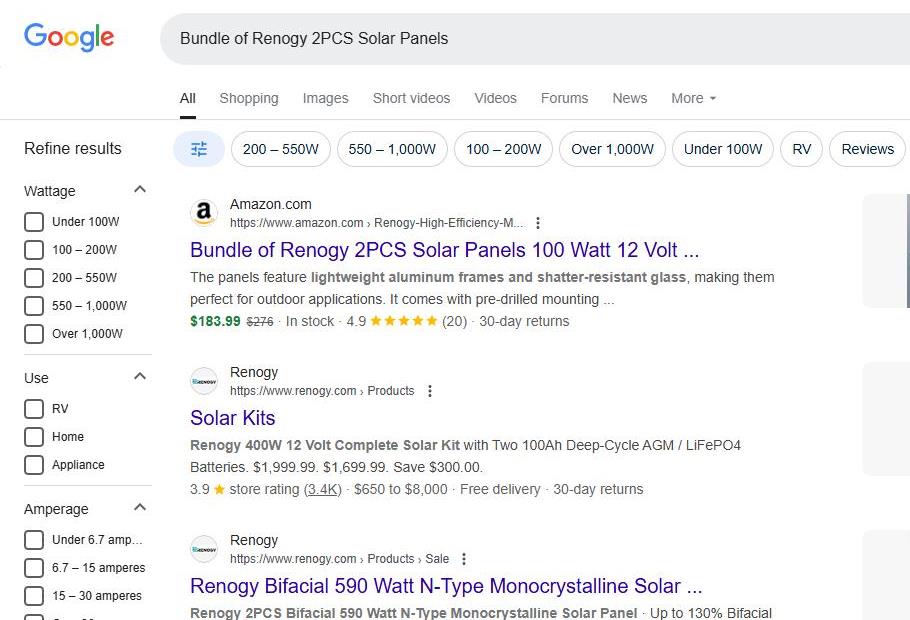The height and width of the screenshot is (620, 910).
Task: Switch to the Shopping tab
Action: [x=249, y=98]
